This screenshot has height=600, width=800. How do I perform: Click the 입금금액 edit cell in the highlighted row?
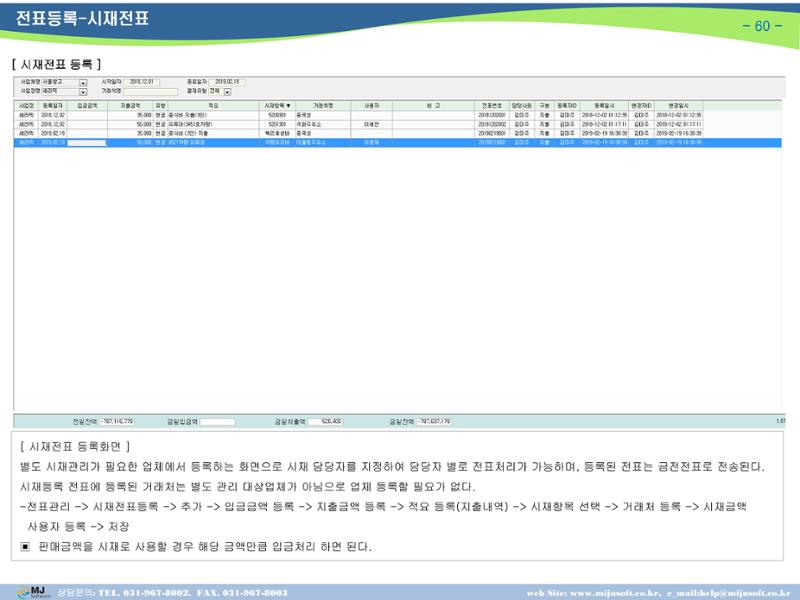(87, 143)
